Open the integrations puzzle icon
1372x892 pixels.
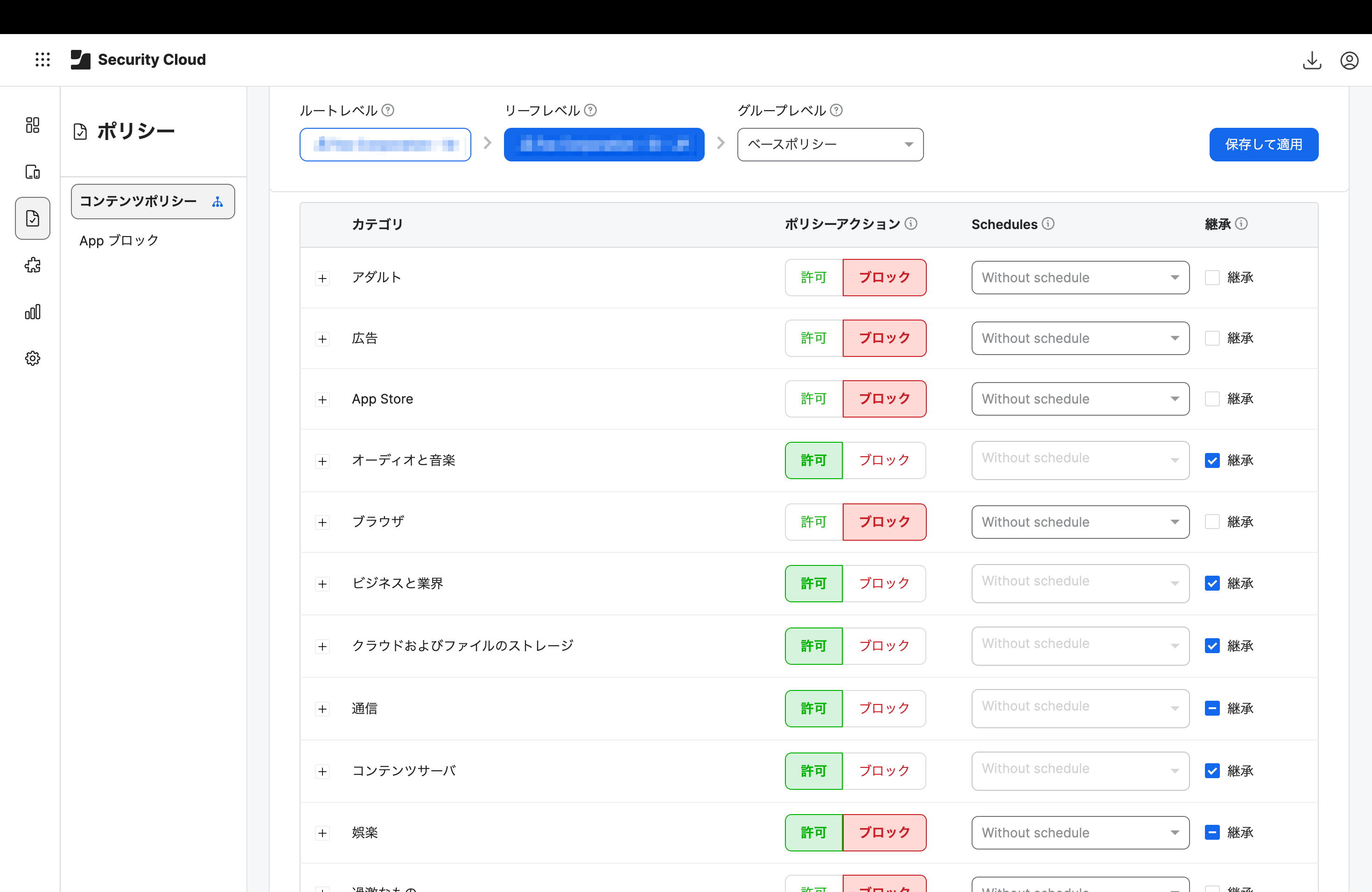click(x=33, y=265)
